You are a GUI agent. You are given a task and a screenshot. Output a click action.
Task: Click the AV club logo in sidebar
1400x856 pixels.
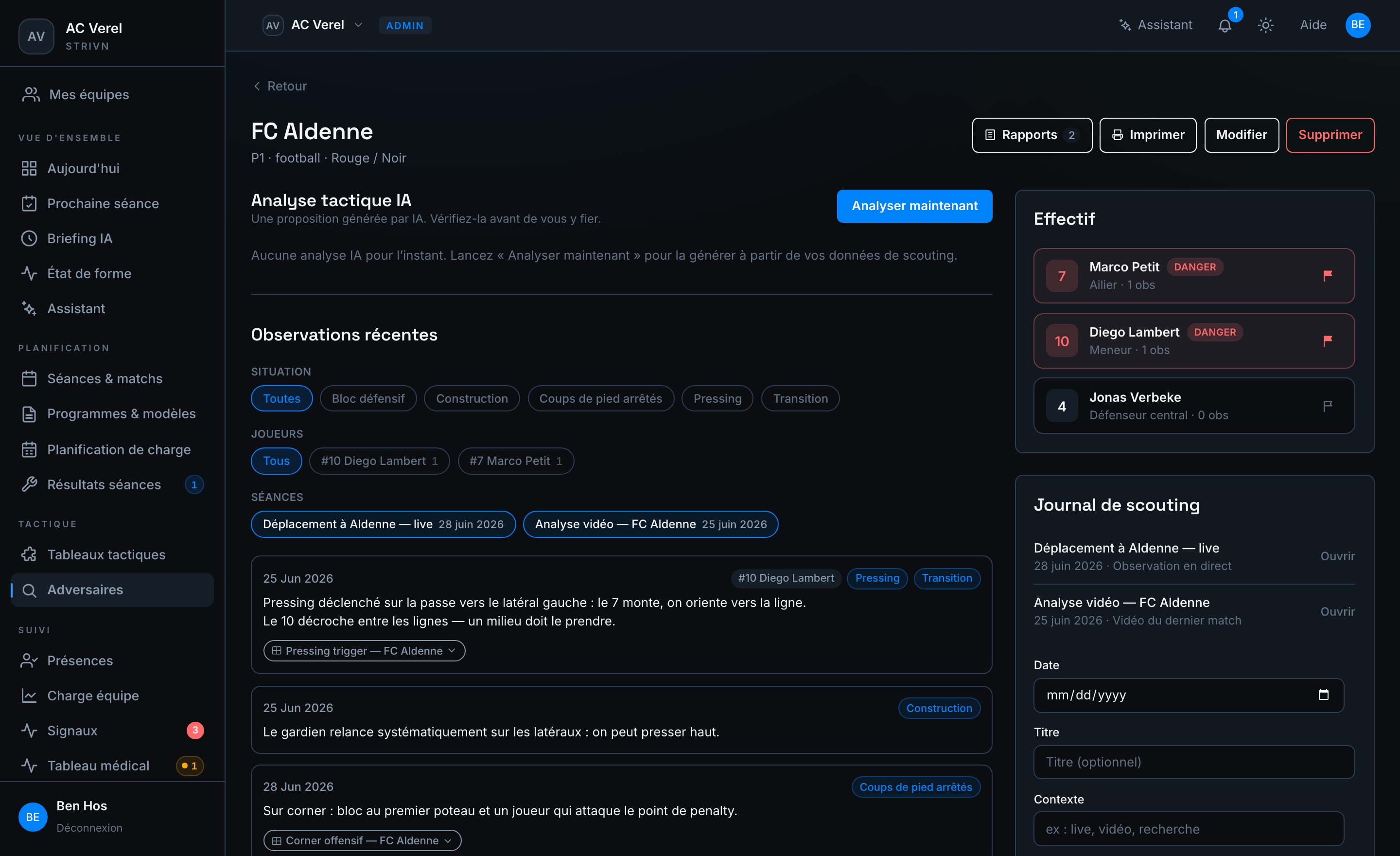(x=36, y=36)
